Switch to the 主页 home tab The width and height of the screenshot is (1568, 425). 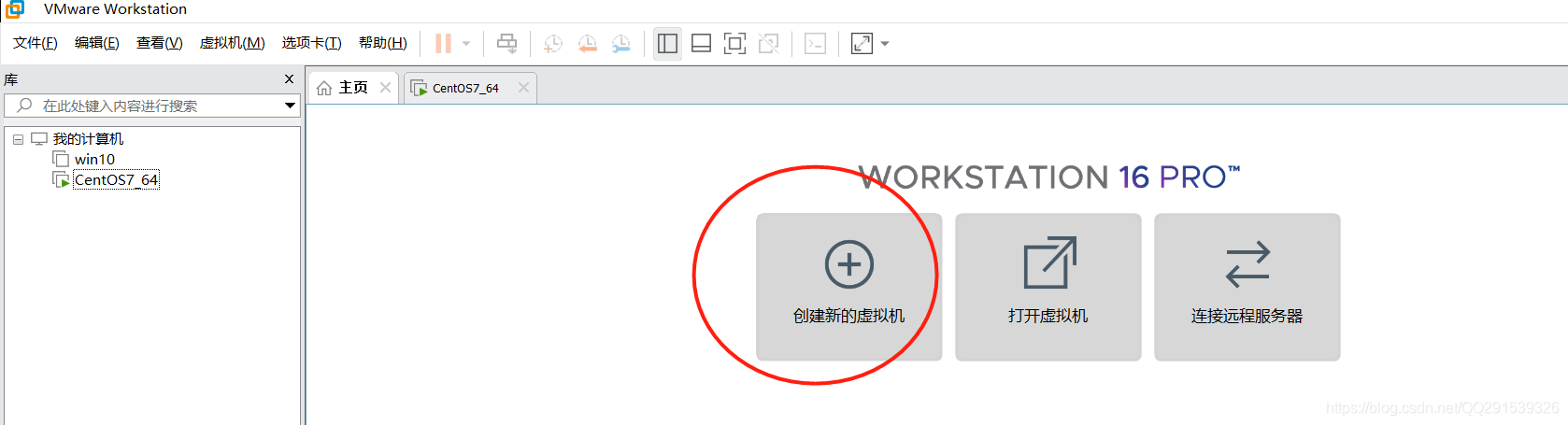click(353, 87)
